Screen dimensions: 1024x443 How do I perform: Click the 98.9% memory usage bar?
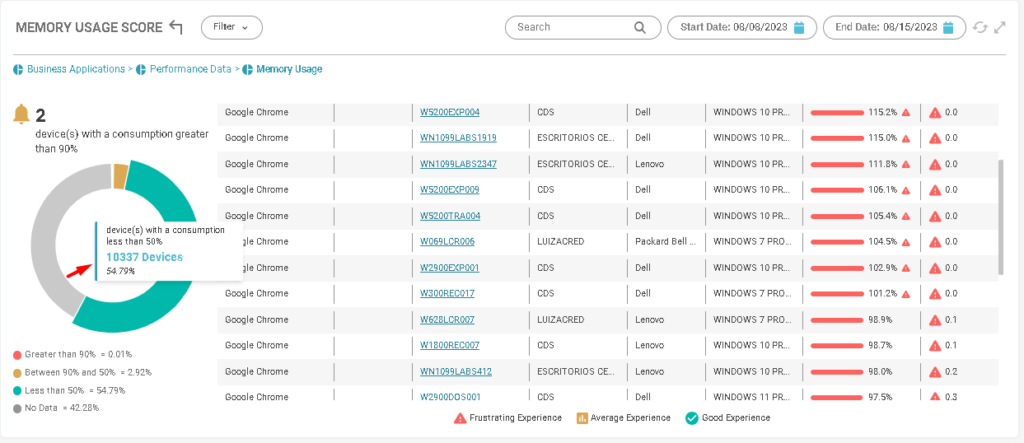pos(837,320)
